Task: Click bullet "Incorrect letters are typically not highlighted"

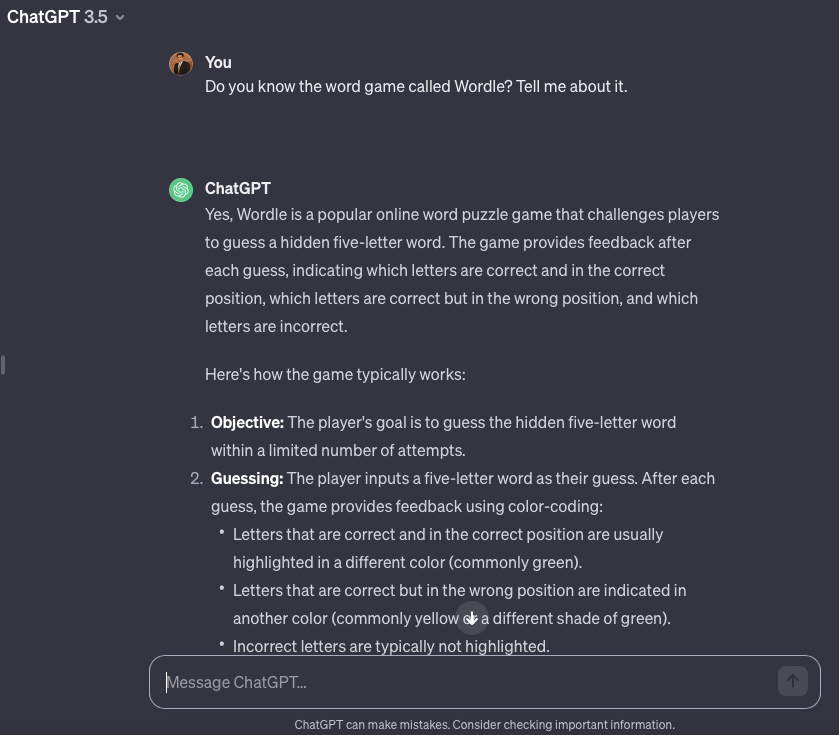Action: [x=391, y=646]
